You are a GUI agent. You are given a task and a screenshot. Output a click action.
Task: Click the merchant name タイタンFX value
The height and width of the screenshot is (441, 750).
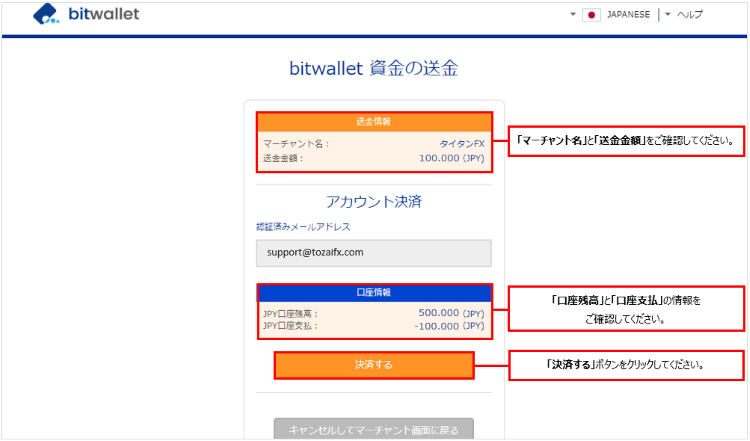462,143
